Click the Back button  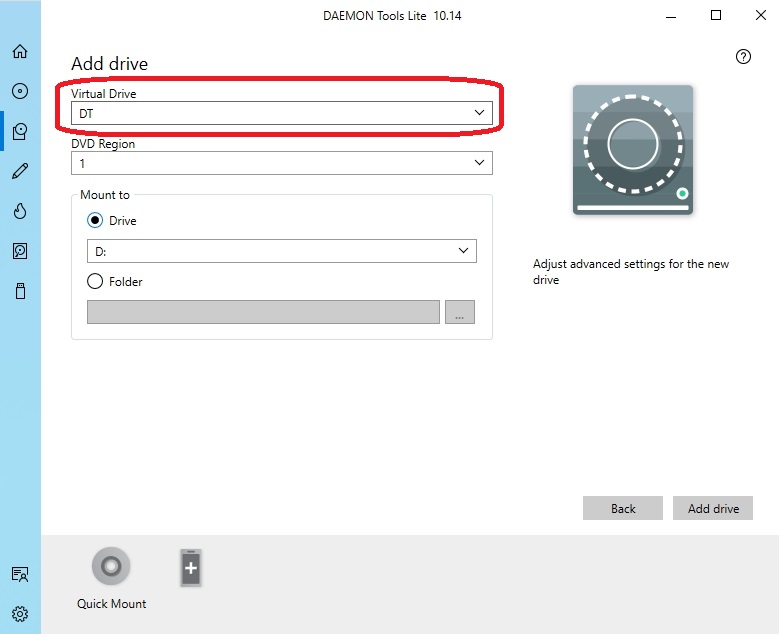pyautogui.click(x=623, y=508)
